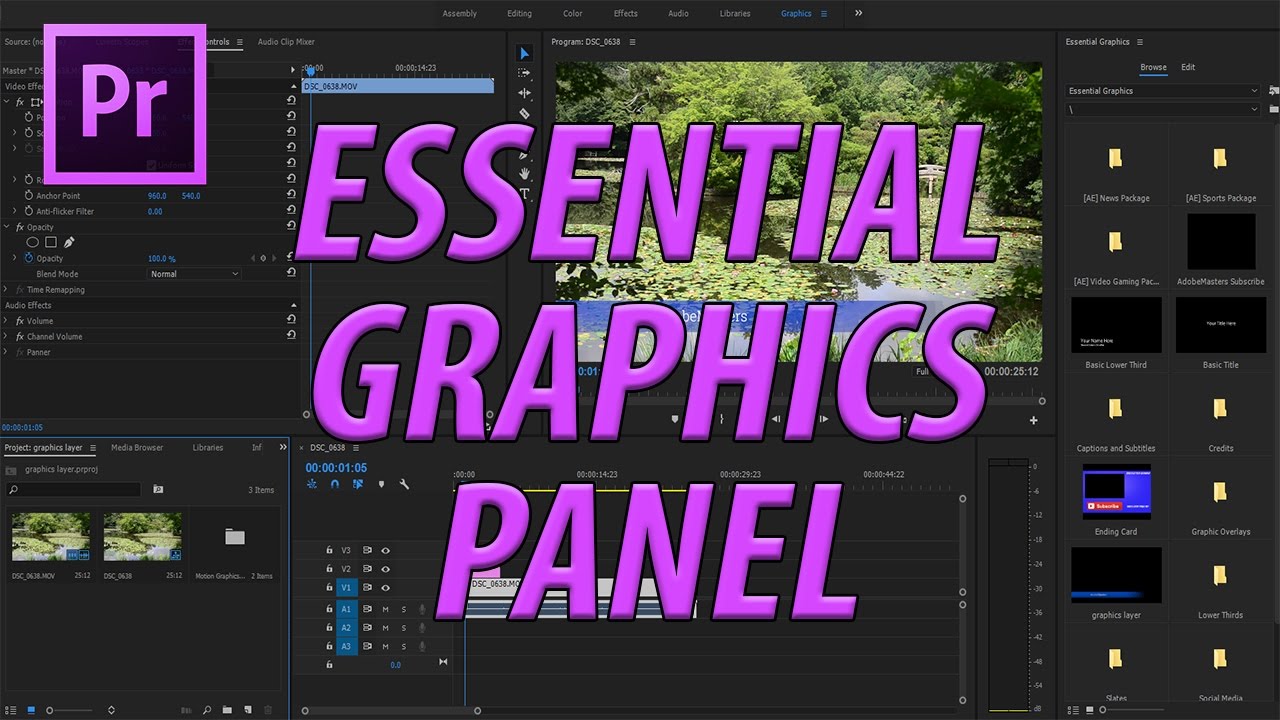
Task: Click the Find magnifier icon at Project panel bottom
Action: 207,710
